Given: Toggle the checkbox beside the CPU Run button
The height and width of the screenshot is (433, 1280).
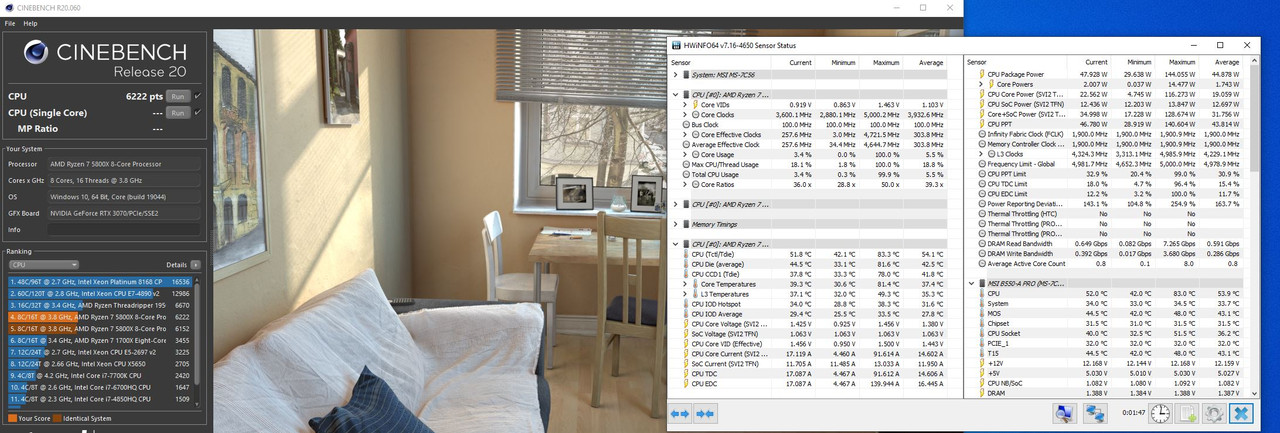Looking at the screenshot, I should tap(197, 96).
